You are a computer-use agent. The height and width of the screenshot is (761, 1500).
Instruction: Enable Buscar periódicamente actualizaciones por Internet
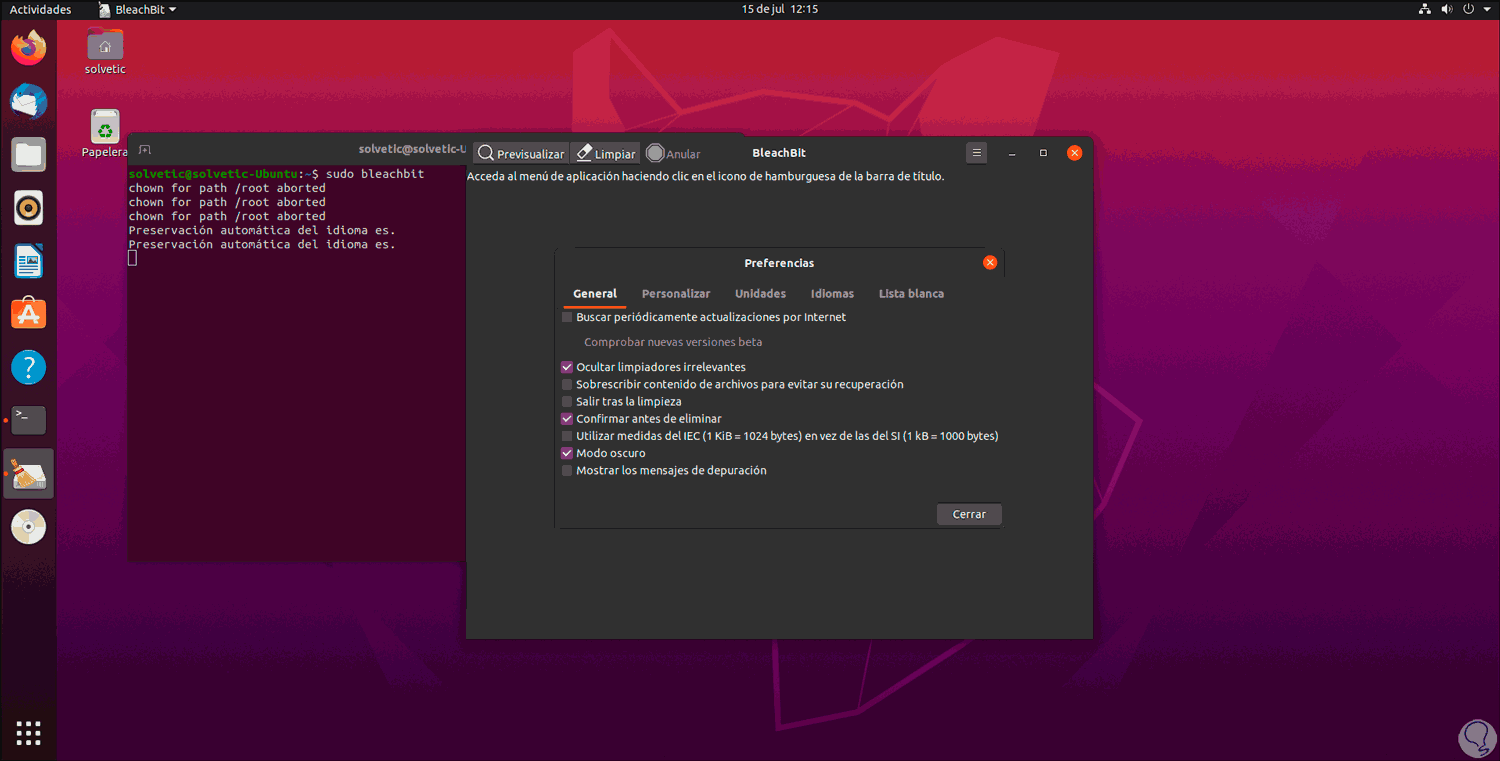(567, 317)
